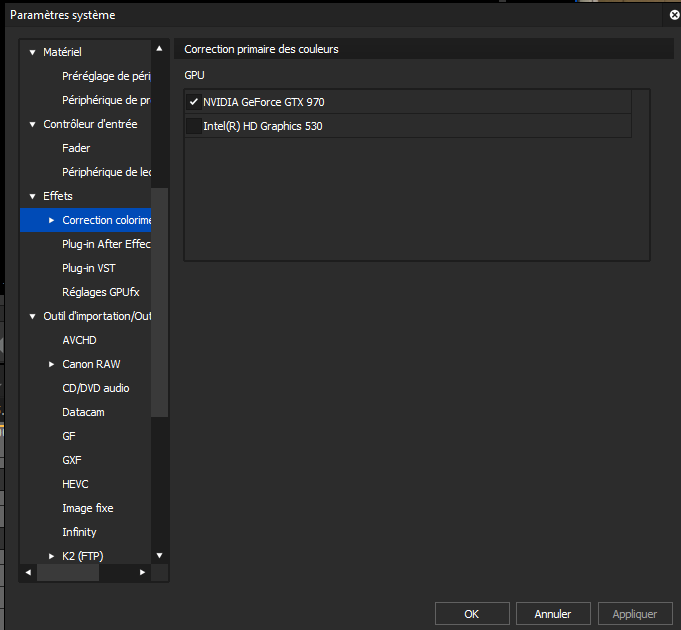Click the Correction primaire des couleurs header
The height and width of the screenshot is (630, 681).
(x=261, y=49)
